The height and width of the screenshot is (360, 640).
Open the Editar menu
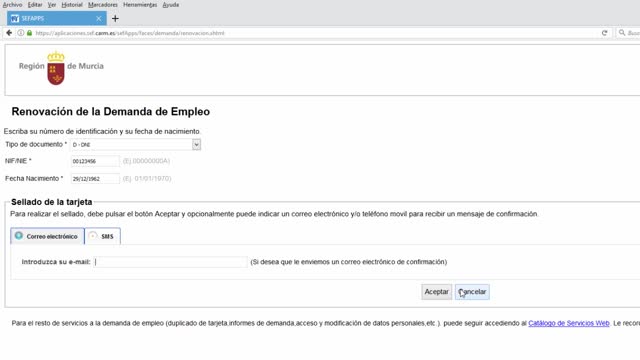35,5
